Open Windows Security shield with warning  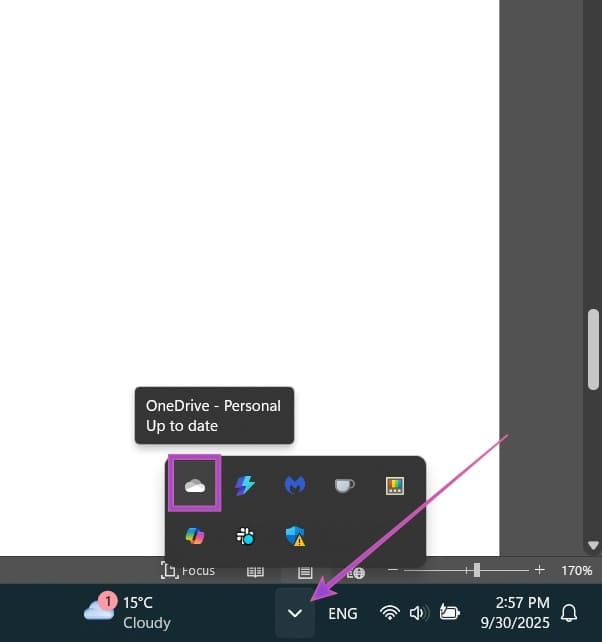coord(294,536)
